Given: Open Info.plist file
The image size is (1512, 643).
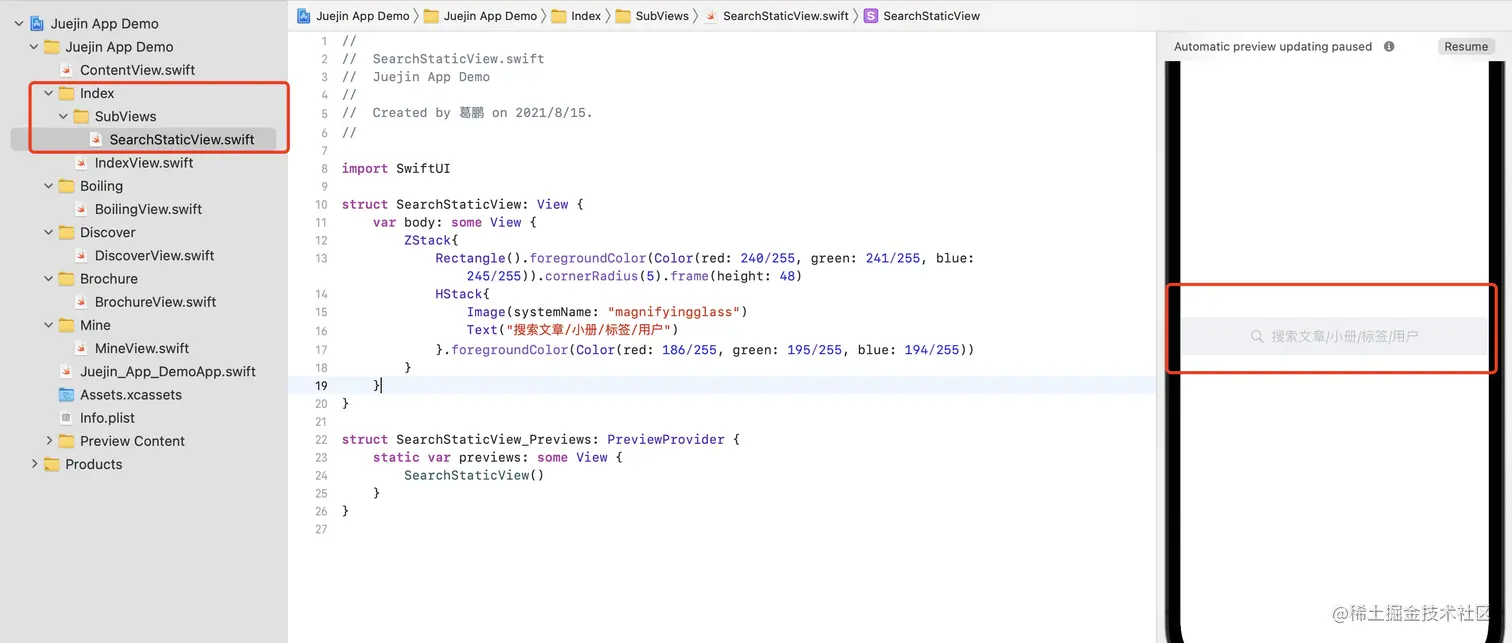Looking at the screenshot, I should pos(107,418).
